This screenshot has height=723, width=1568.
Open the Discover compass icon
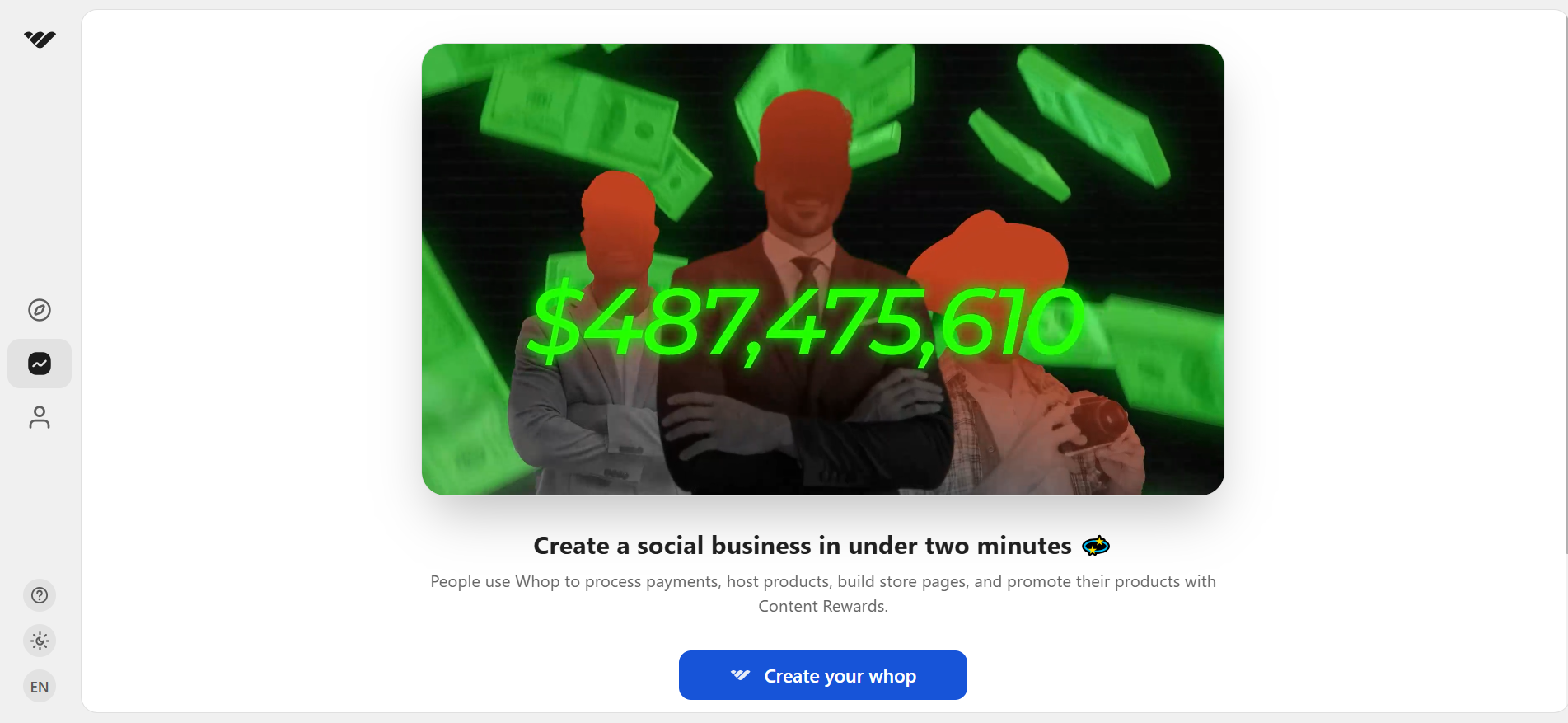40,310
